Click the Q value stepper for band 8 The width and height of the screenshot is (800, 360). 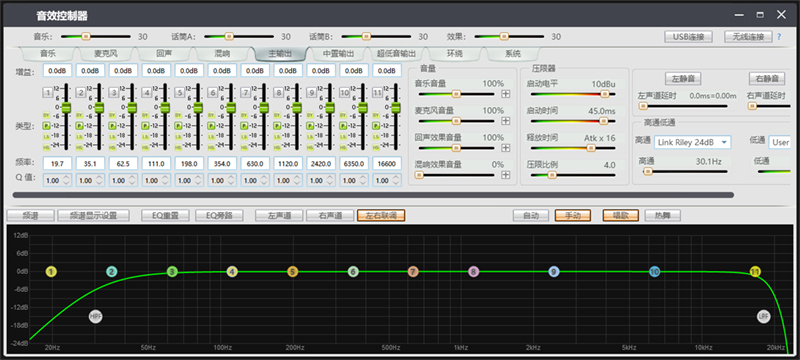pos(297,181)
